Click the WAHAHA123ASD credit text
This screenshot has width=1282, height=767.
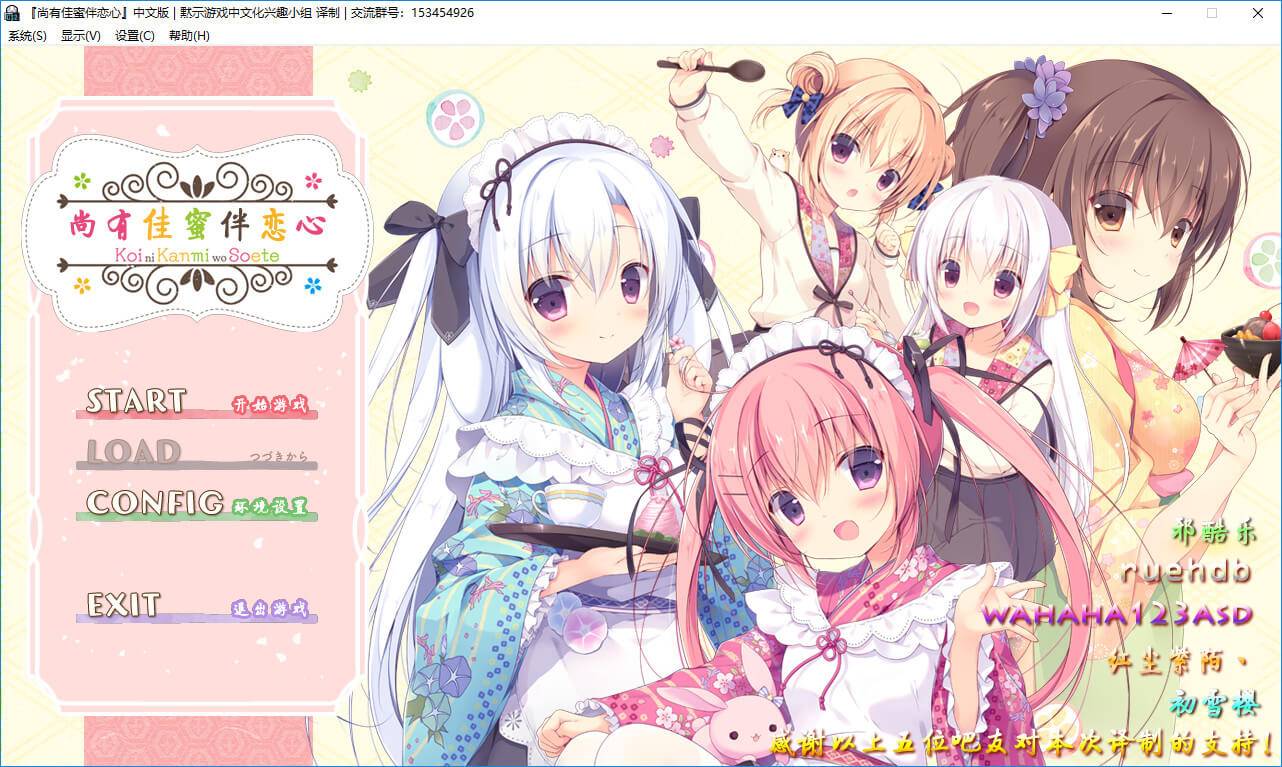pyautogui.click(x=1118, y=613)
